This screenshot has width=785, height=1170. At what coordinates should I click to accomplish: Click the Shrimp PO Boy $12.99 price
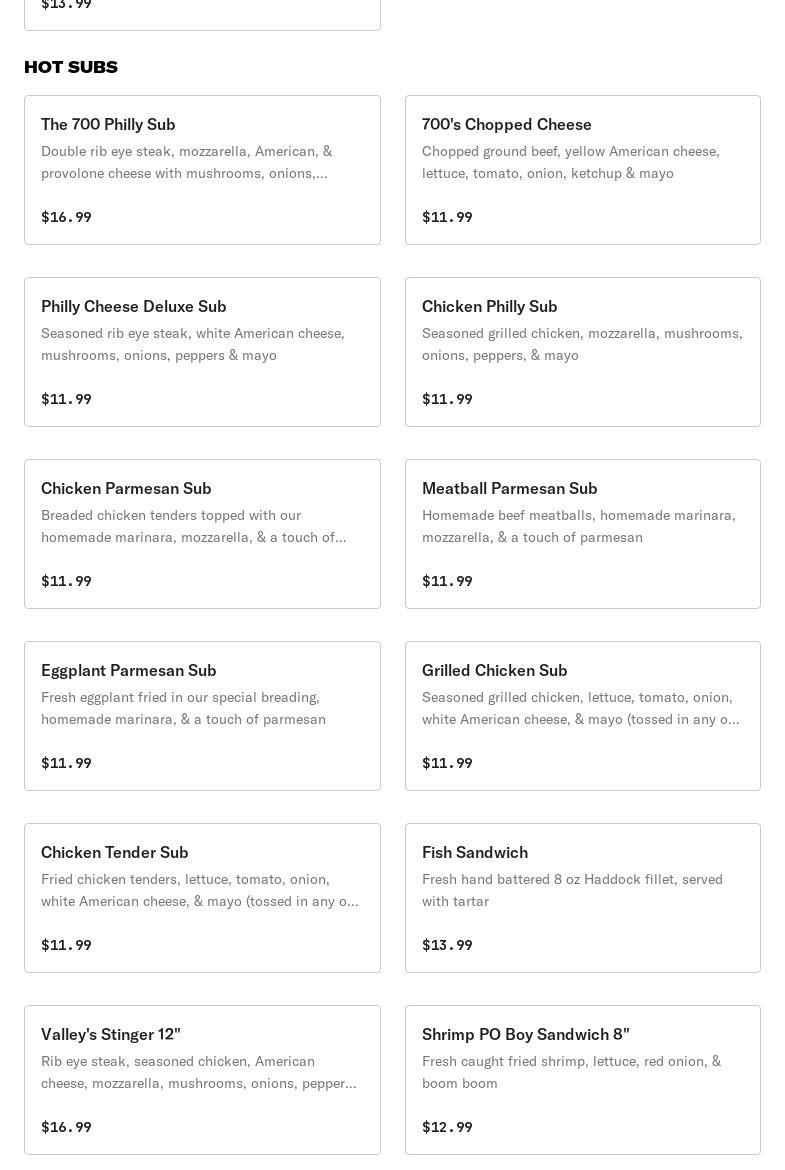tap(447, 1127)
